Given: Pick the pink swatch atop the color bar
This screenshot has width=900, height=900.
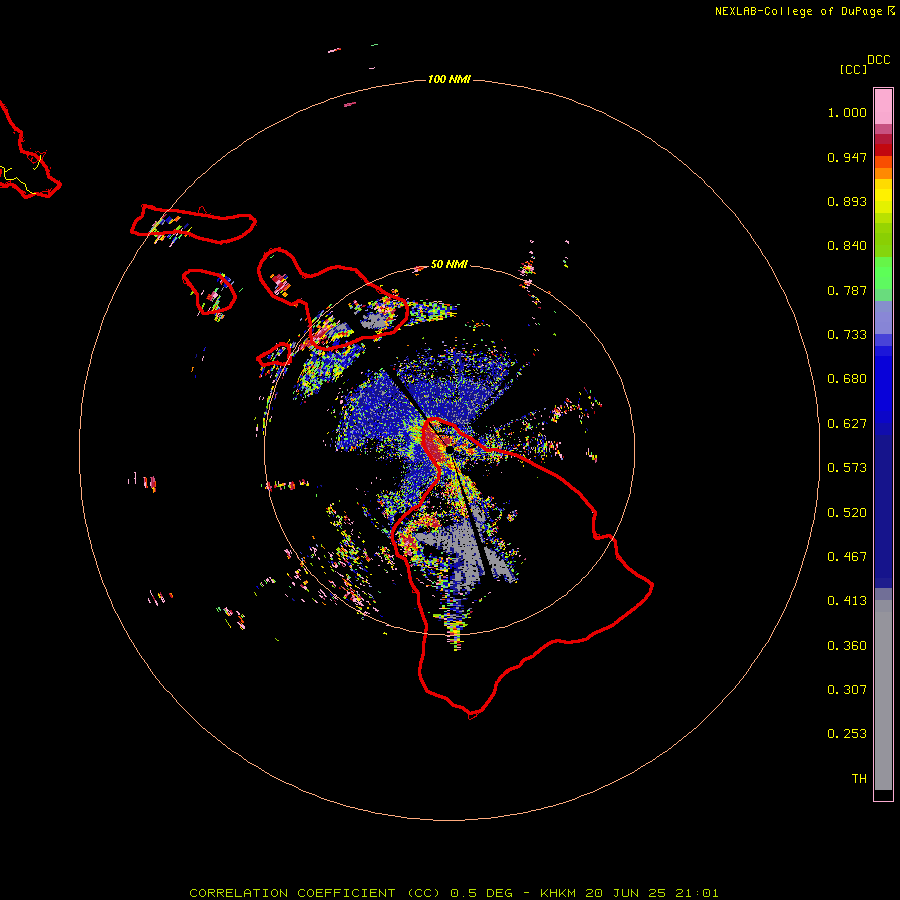Looking at the screenshot, I should pyautogui.click(x=883, y=106).
